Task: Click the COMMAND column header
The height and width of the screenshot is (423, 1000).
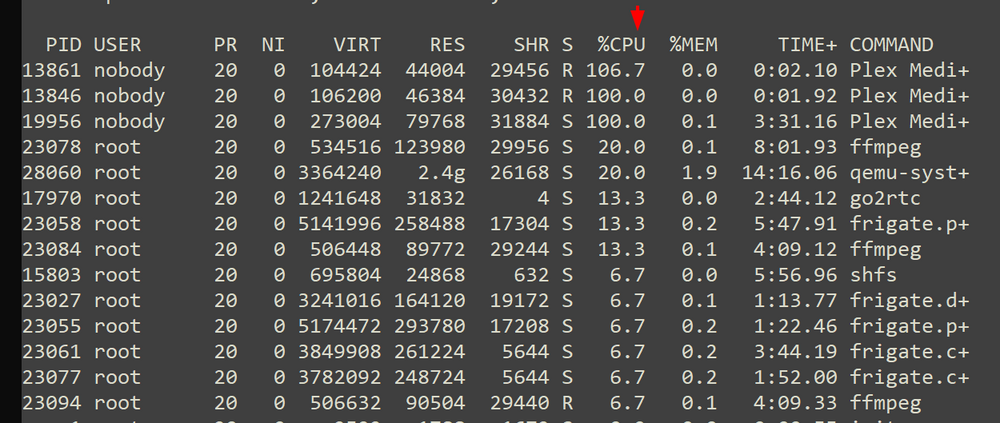Action: tap(891, 45)
